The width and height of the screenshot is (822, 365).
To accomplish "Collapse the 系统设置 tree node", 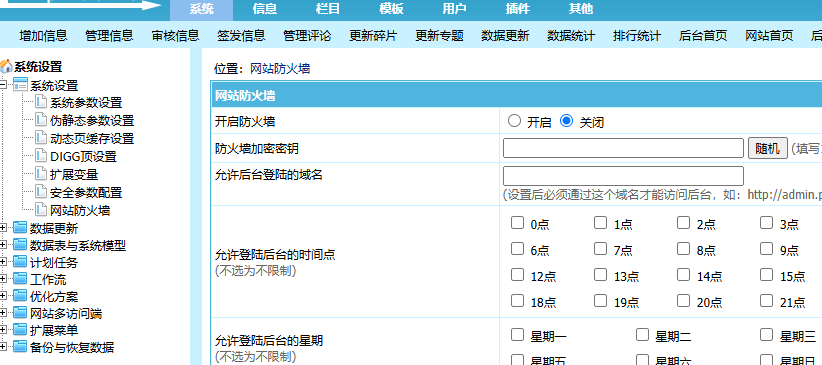I will [3, 85].
